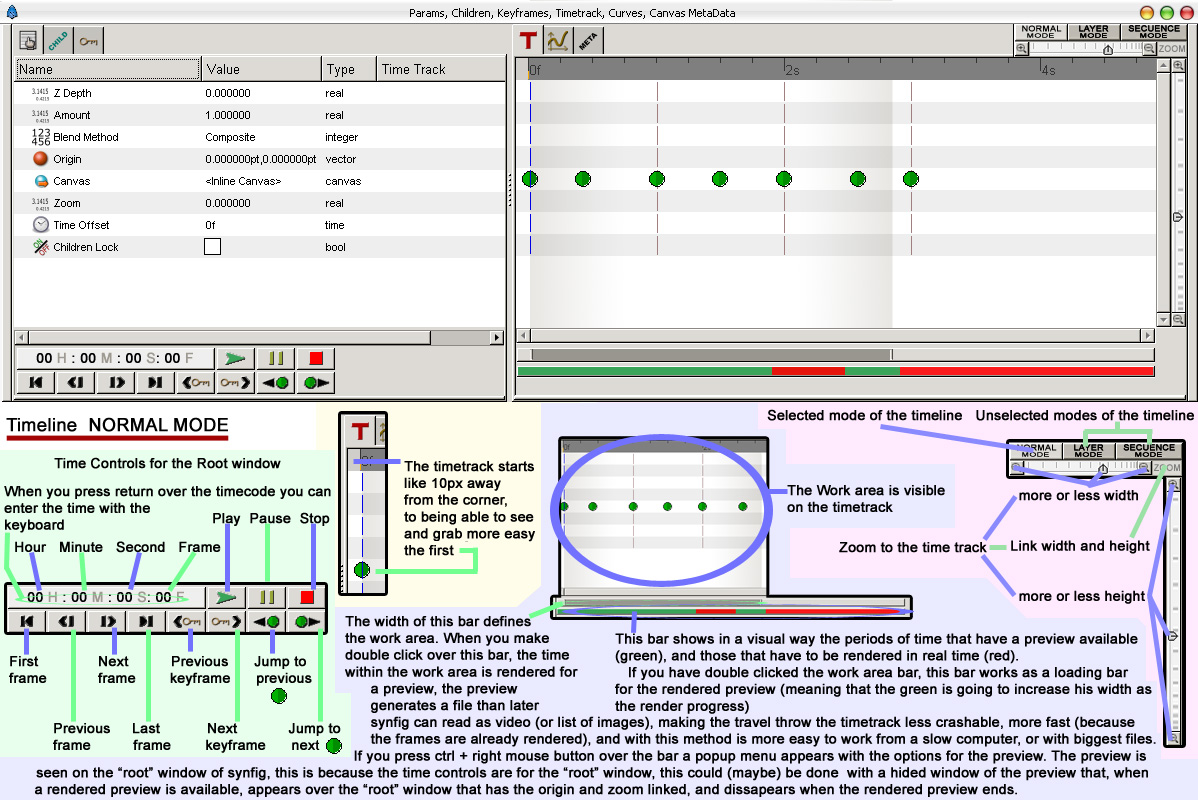Image resolution: width=1198 pixels, height=800 pixels.
Task: Go to previous keyframe icon
Action: click(196, 382)
